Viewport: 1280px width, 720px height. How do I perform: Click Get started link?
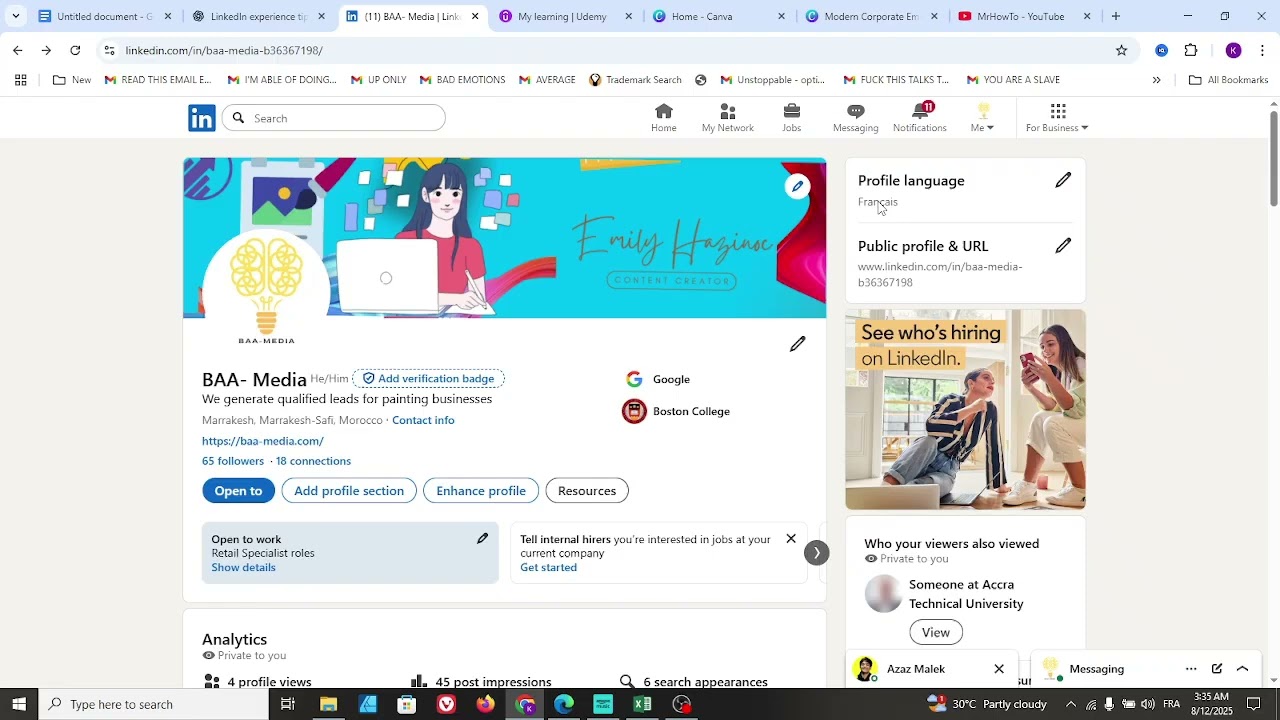click(548, 567)
